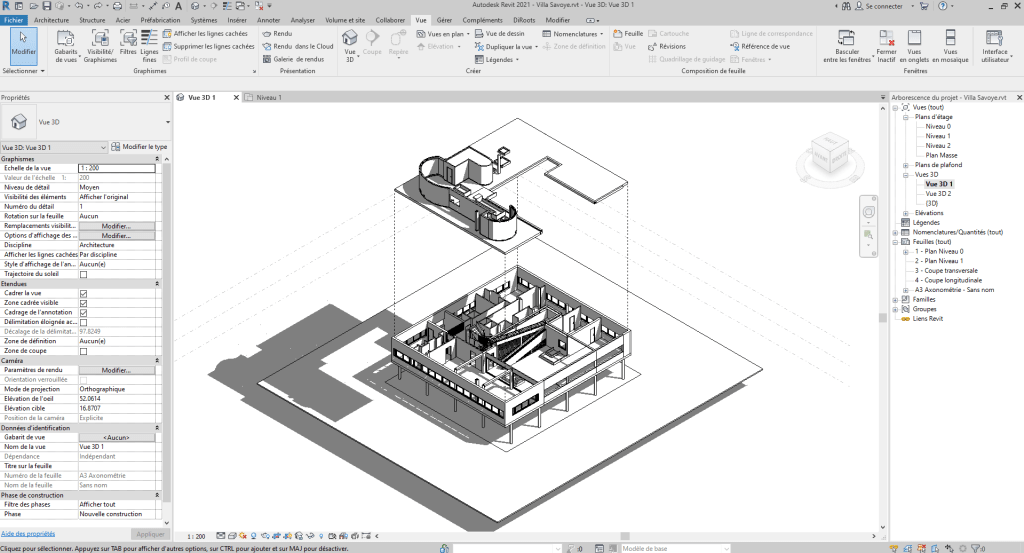Click Afficher les lignes cachées
1024x553 pixels.
tap(205, 33)
